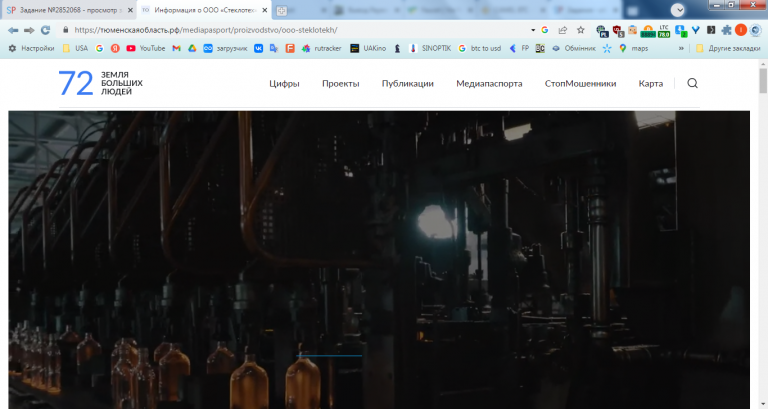Screen dimensions: 768x409
Task: Open a new tab with plus button
Action: point(282,10)
